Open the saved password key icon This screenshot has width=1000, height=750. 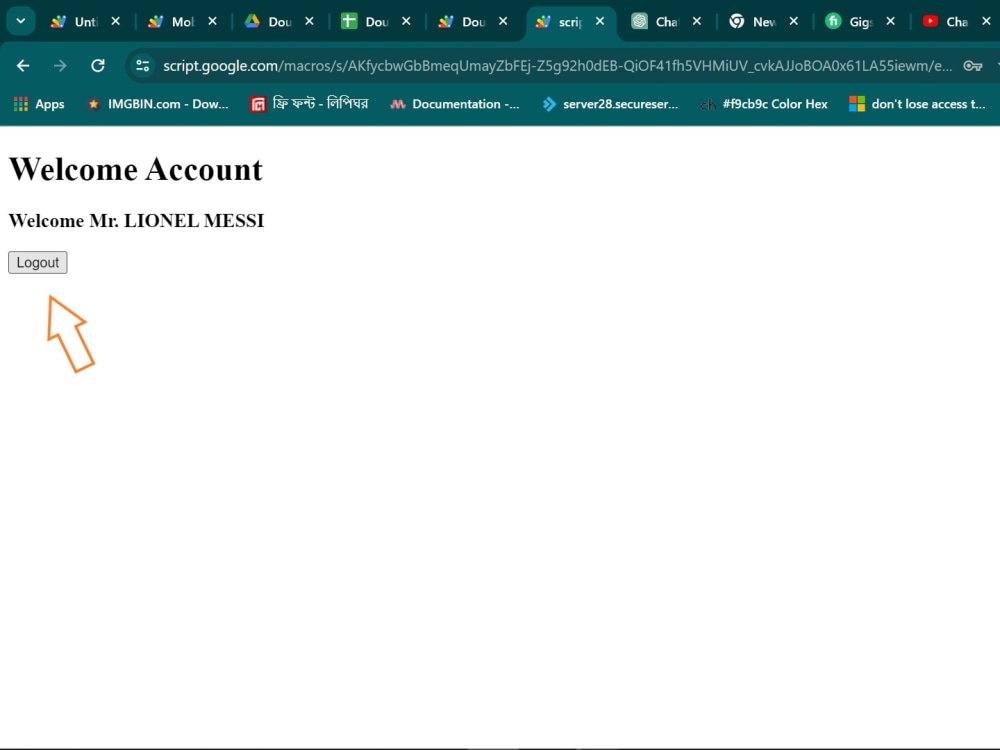(973, 66)
